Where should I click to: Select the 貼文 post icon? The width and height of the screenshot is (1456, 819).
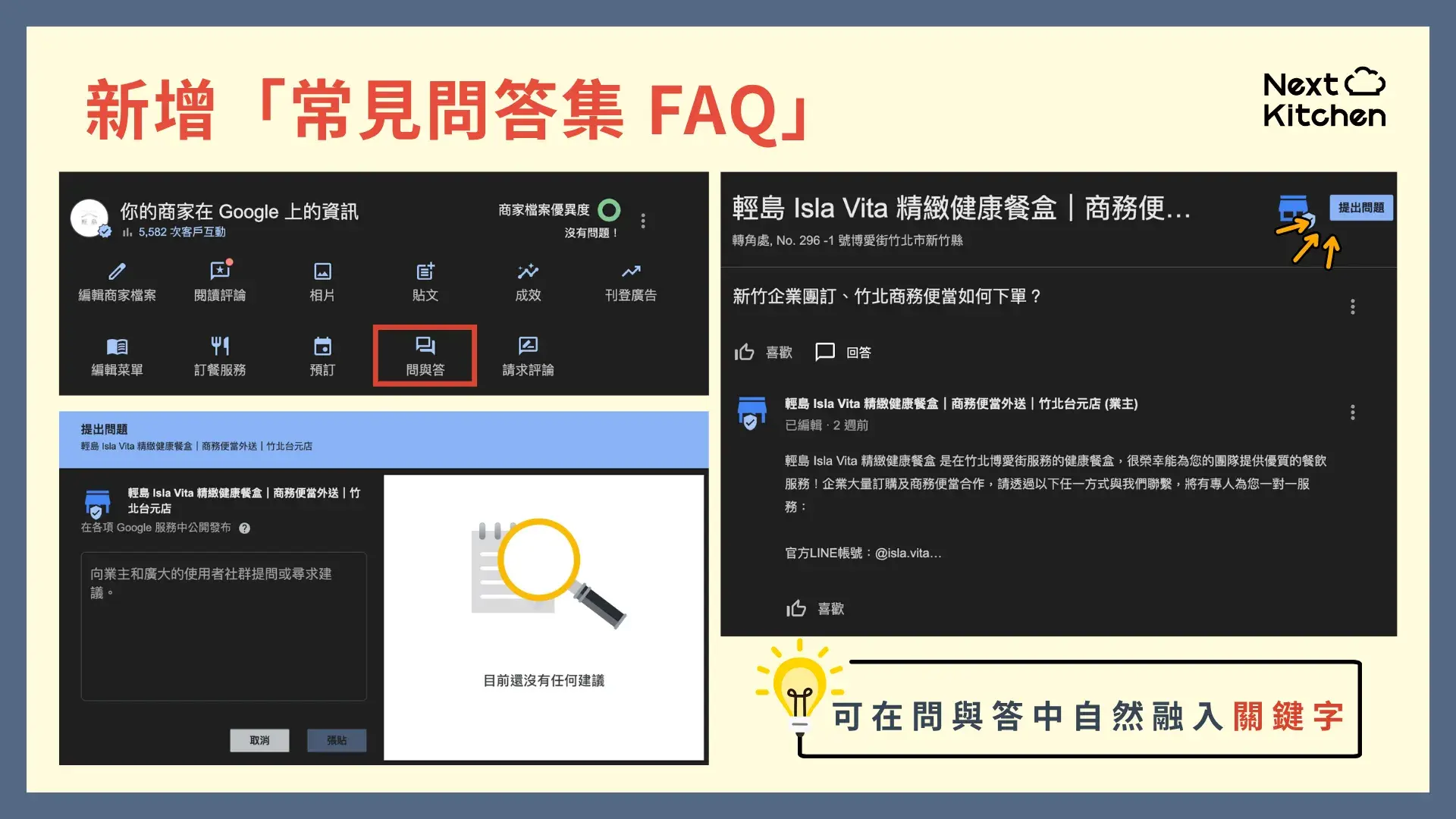click(x=425, y=271)
